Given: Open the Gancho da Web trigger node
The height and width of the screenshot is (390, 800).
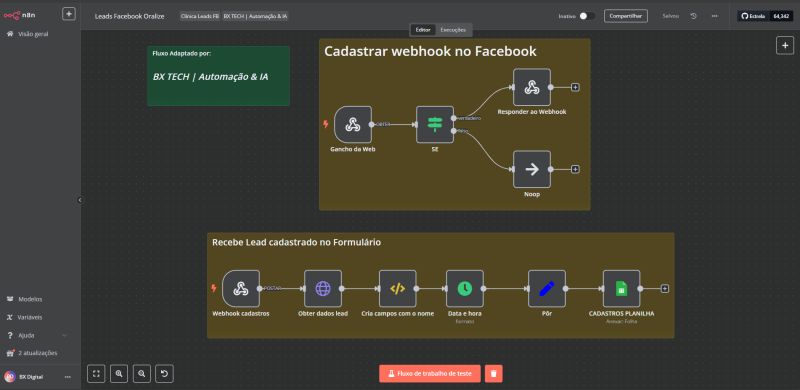Looking at the screenshot, I should click(x=353, y=124).
